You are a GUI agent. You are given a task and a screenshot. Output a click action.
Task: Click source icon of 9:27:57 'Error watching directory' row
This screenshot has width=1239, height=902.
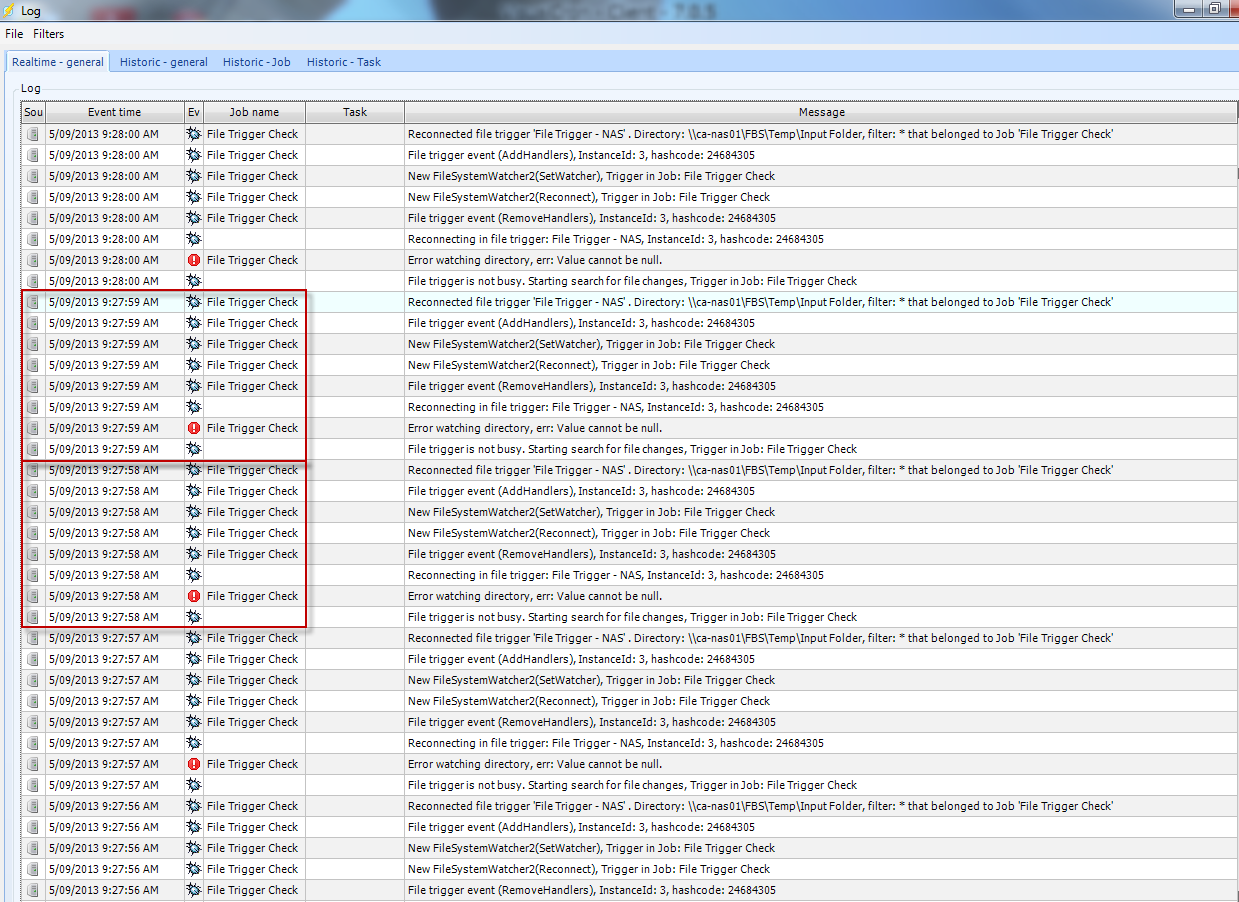tap(33, 764)
